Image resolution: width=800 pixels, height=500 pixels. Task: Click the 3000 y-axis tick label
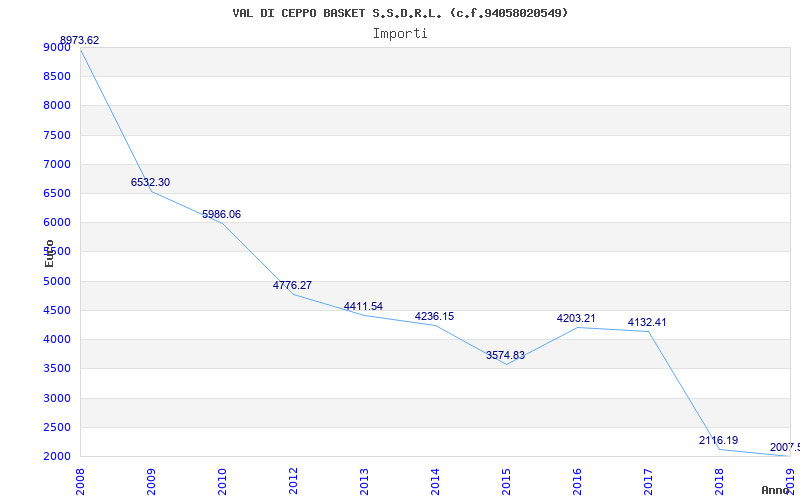(57, 398)
